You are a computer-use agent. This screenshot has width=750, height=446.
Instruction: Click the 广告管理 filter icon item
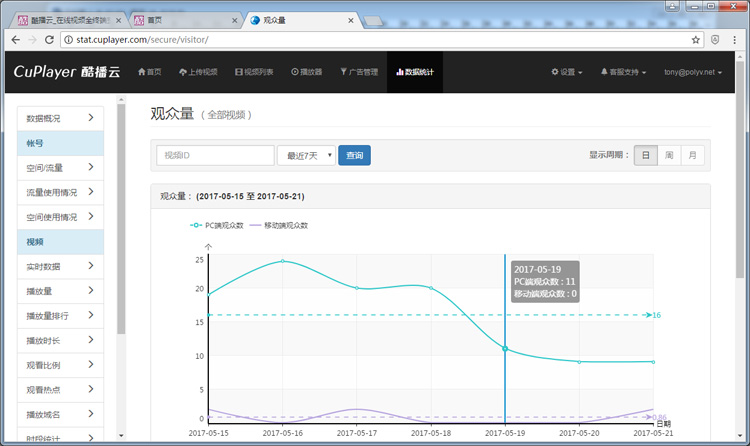click(344, 72)
